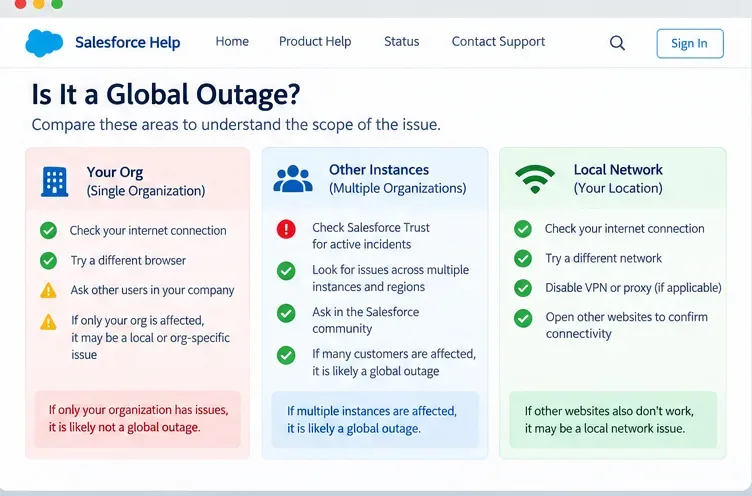
Task: Click the Local Network wifi icon
Action: tap(535, 179)
